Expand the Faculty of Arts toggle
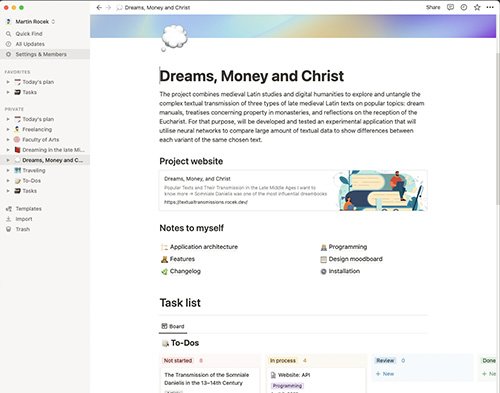 8,140
